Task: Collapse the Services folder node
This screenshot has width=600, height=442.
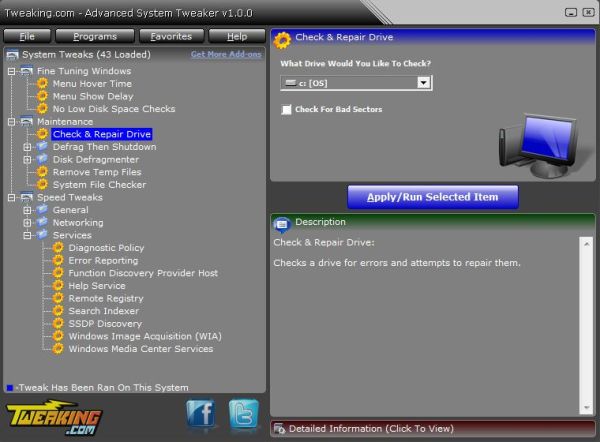Action: [27, 235]
